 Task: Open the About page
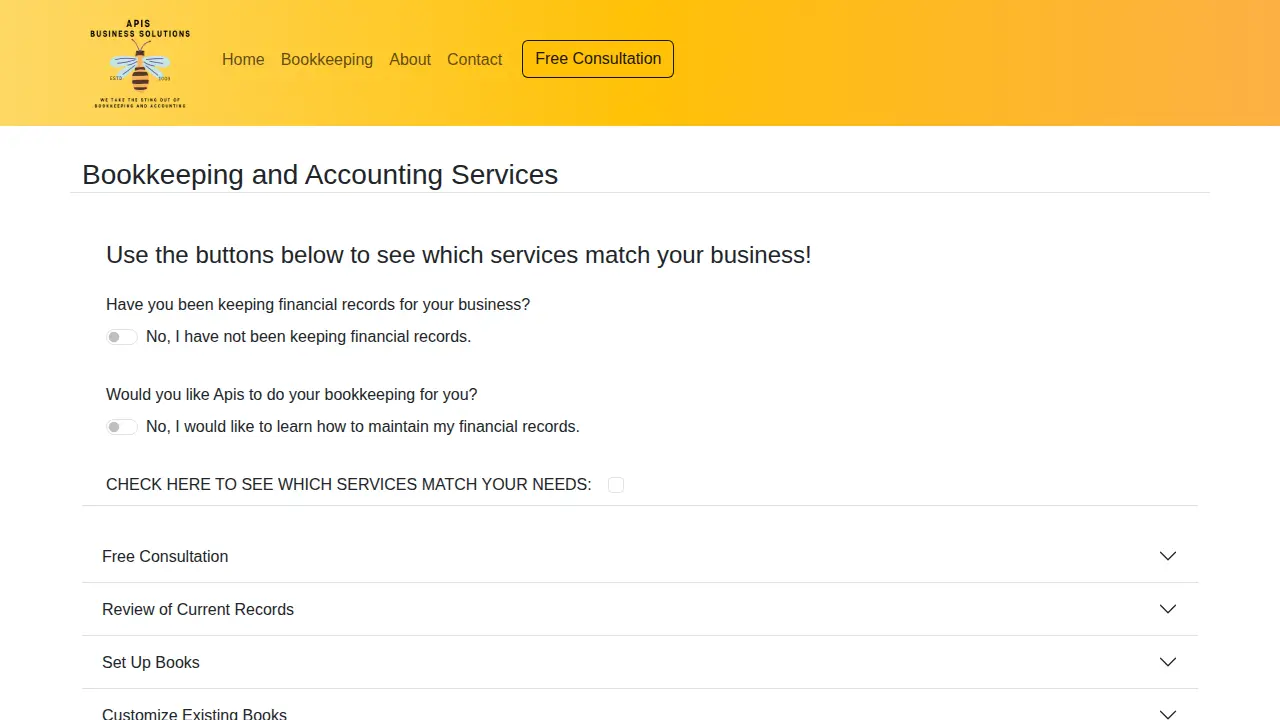pyautogui.click(x=410, y=60)
